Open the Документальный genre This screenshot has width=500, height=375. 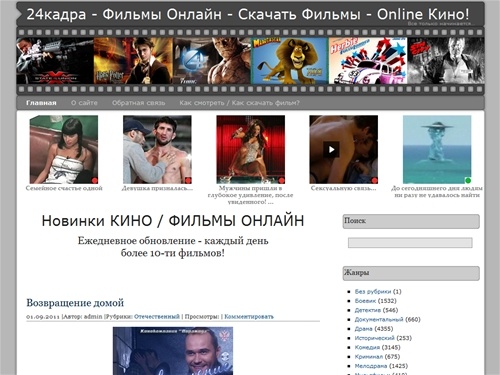tap(379, 319)
